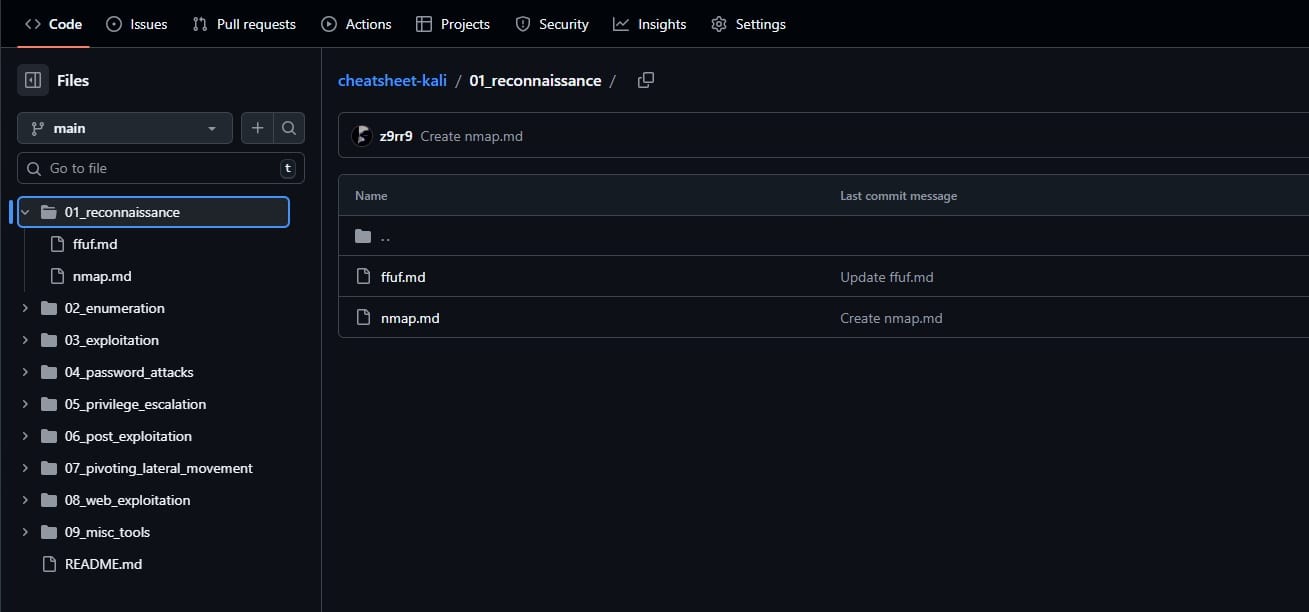The image size is (1309, 612).
Task: Open the Code tab
Action: pos(53,24)
